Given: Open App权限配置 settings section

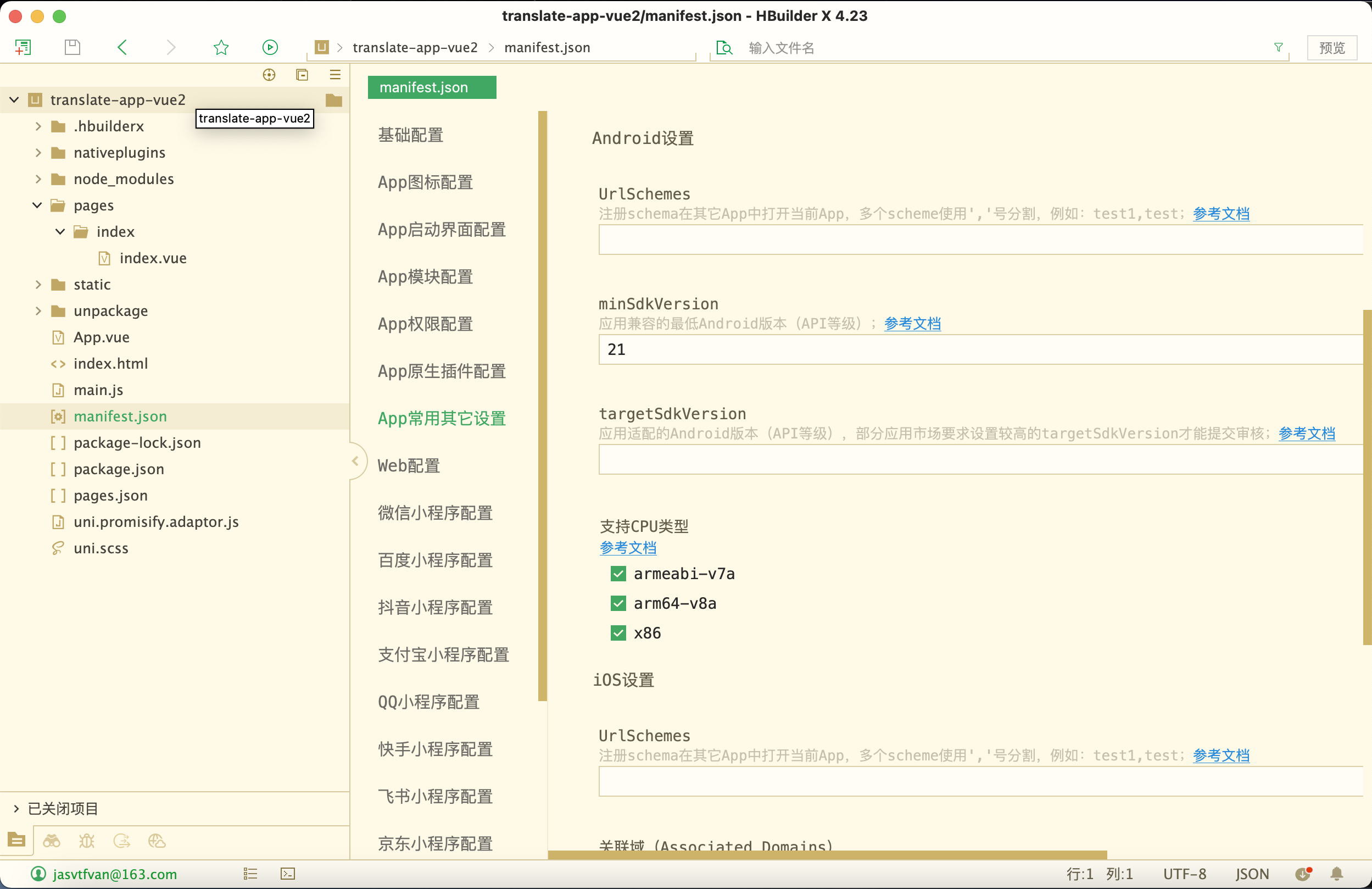Looking at the screenshot, I should pyautogui.click(x=426, y=324).
